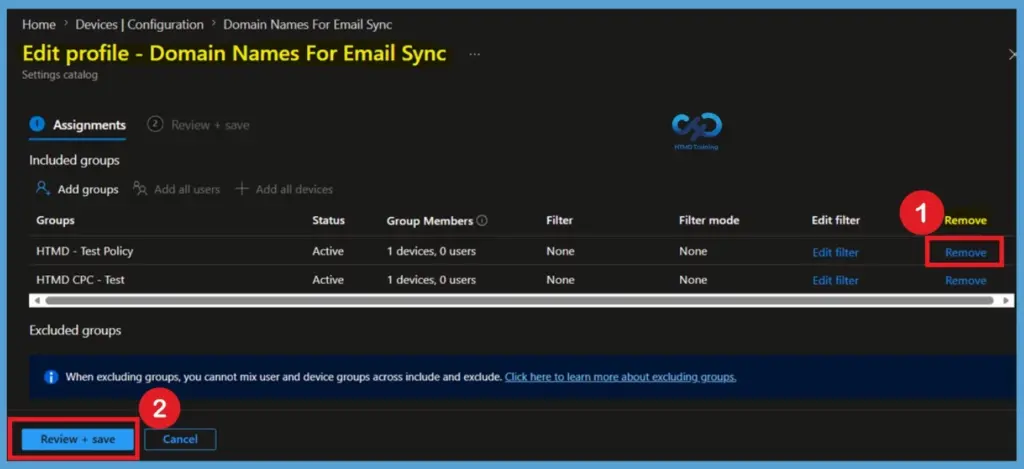This screenshot has width=1024, height=469.
Task: Click the Excluded groups heading
Action: (x=75, y=331)
